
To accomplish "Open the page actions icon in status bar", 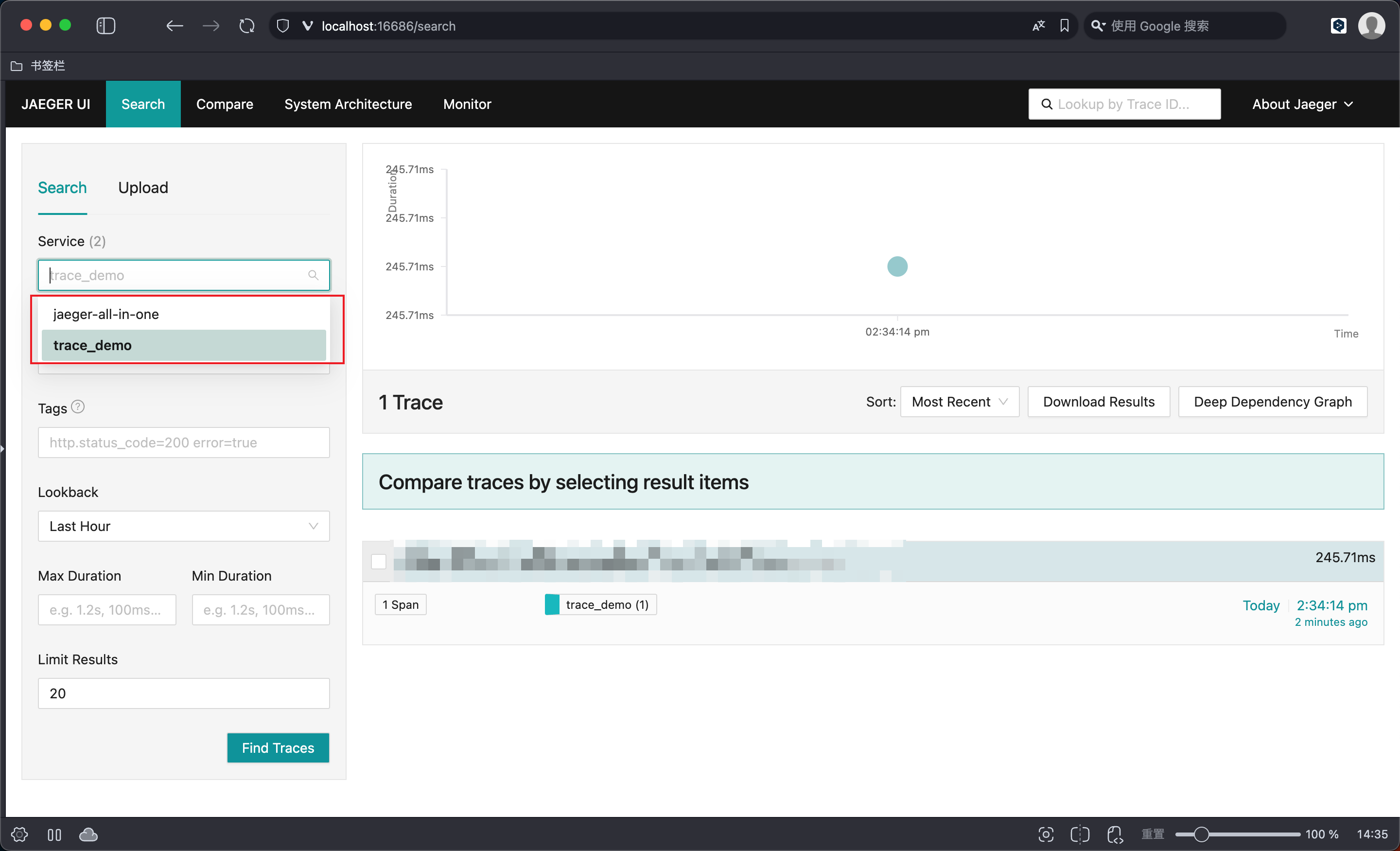I will point(1115,834).
